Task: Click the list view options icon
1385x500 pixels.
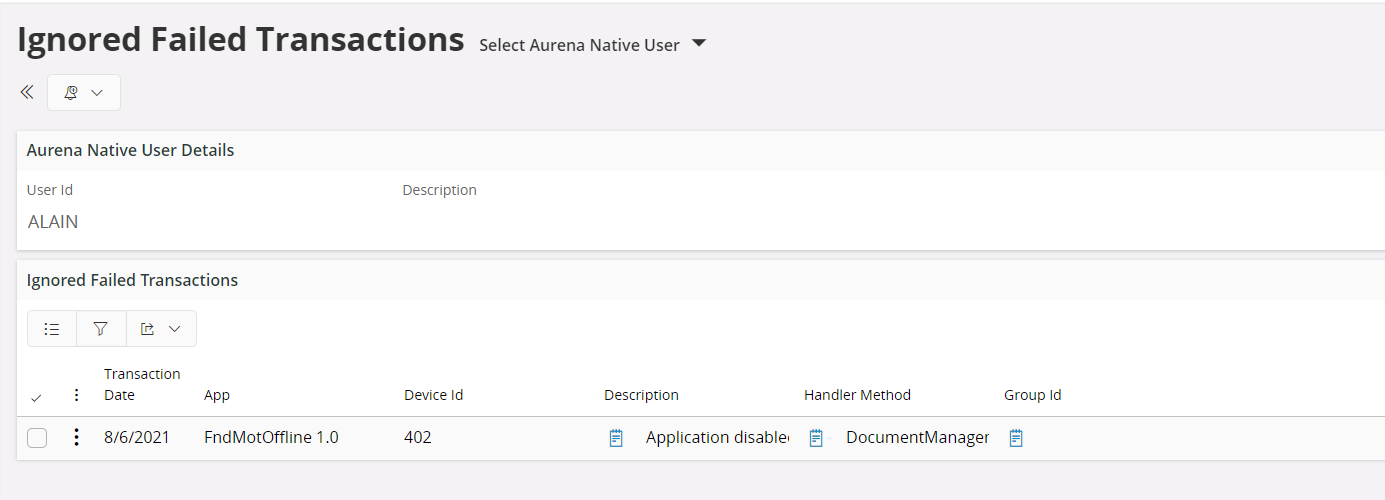Action: pyautogui.click(x=52, y=328)
